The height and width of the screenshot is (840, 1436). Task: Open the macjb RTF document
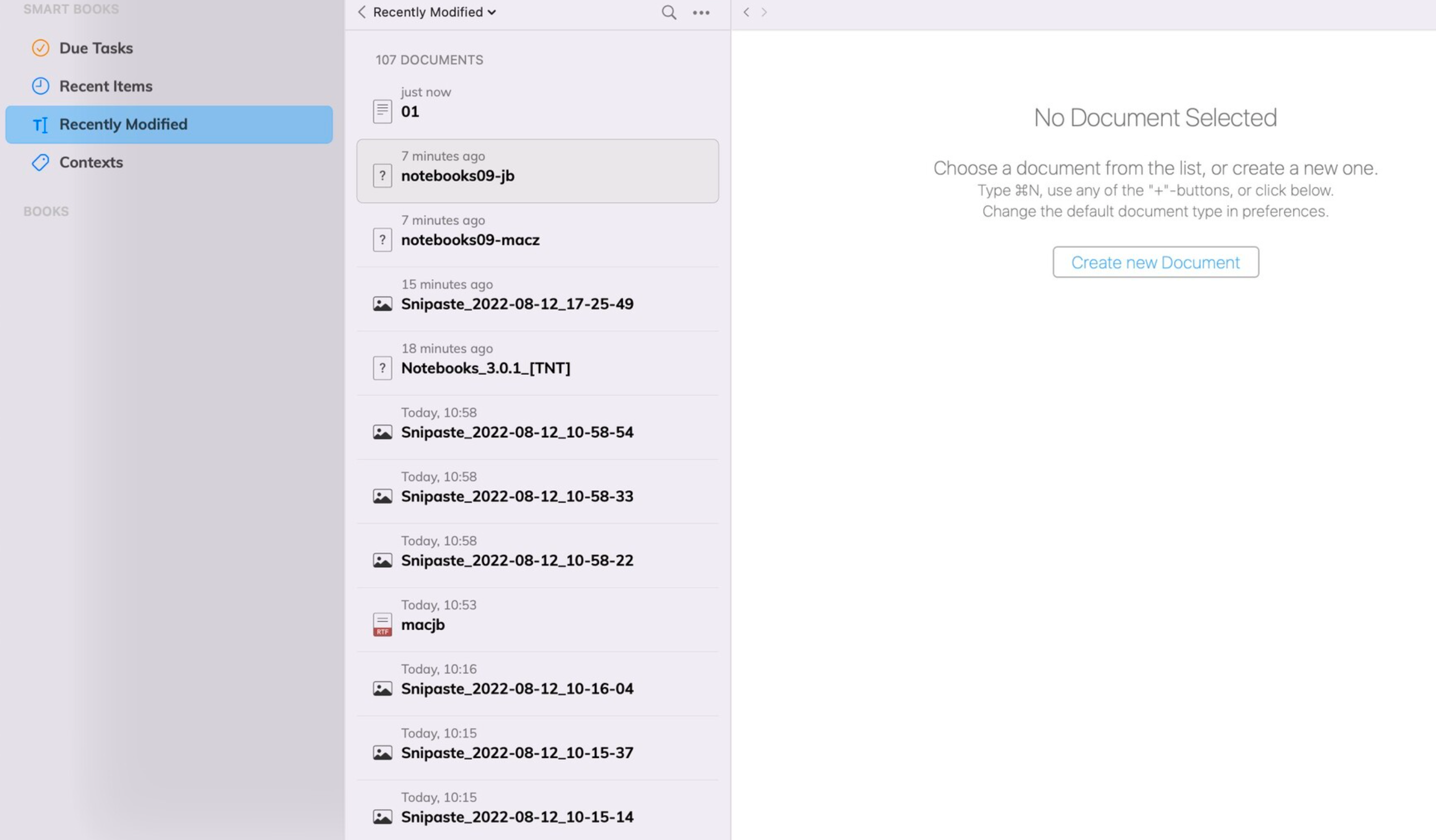click(537, 620)
